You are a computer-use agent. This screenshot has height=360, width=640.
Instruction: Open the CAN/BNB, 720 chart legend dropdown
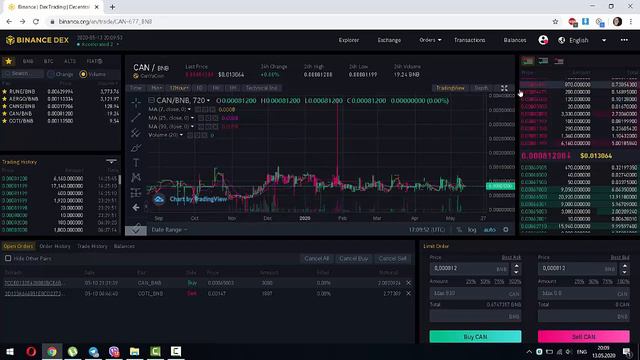pos(208,100)
